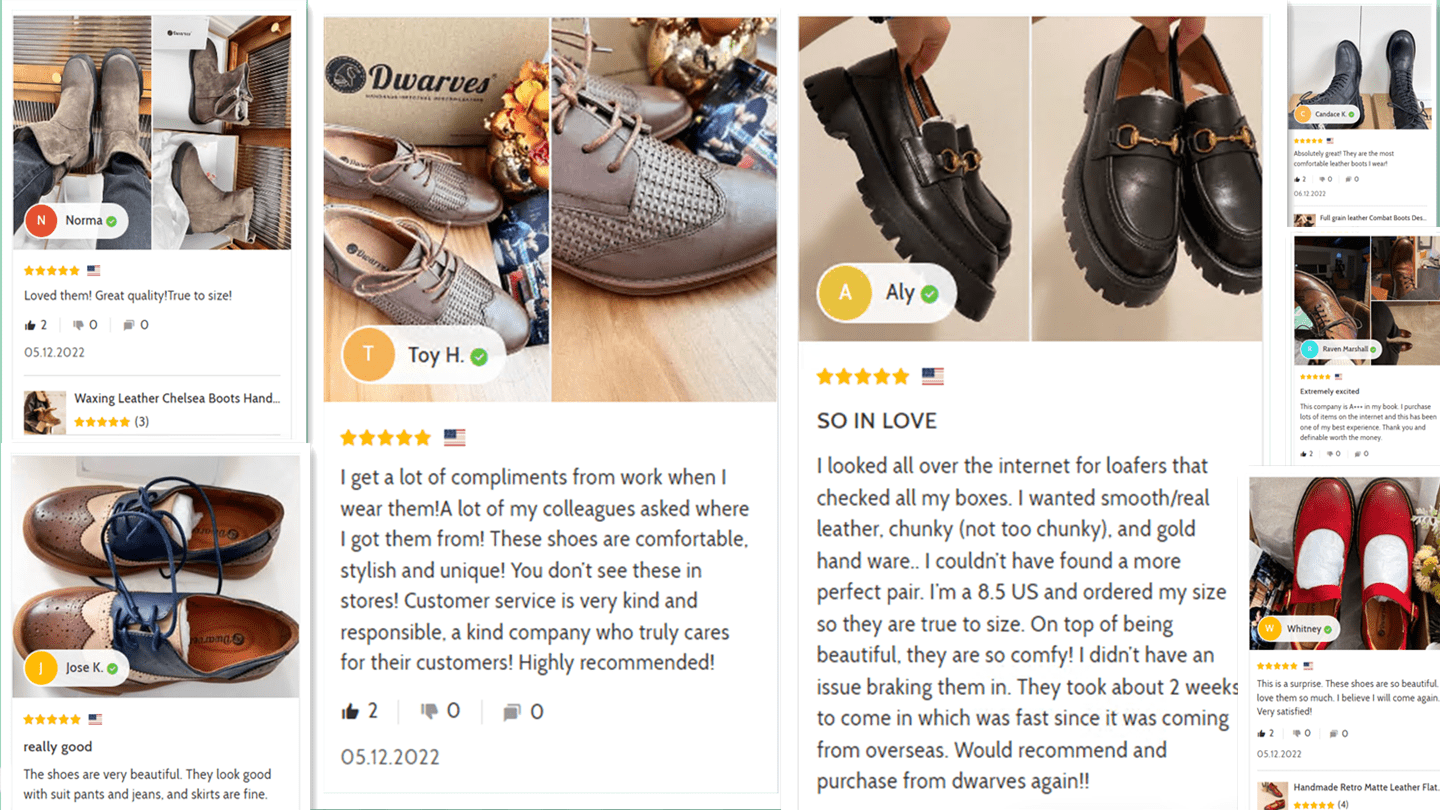Image resolution: width=1440 pixels, height=810 pixels.
Task: View Jose K.'s brogue shoes photo
Action: coord(156,577)
